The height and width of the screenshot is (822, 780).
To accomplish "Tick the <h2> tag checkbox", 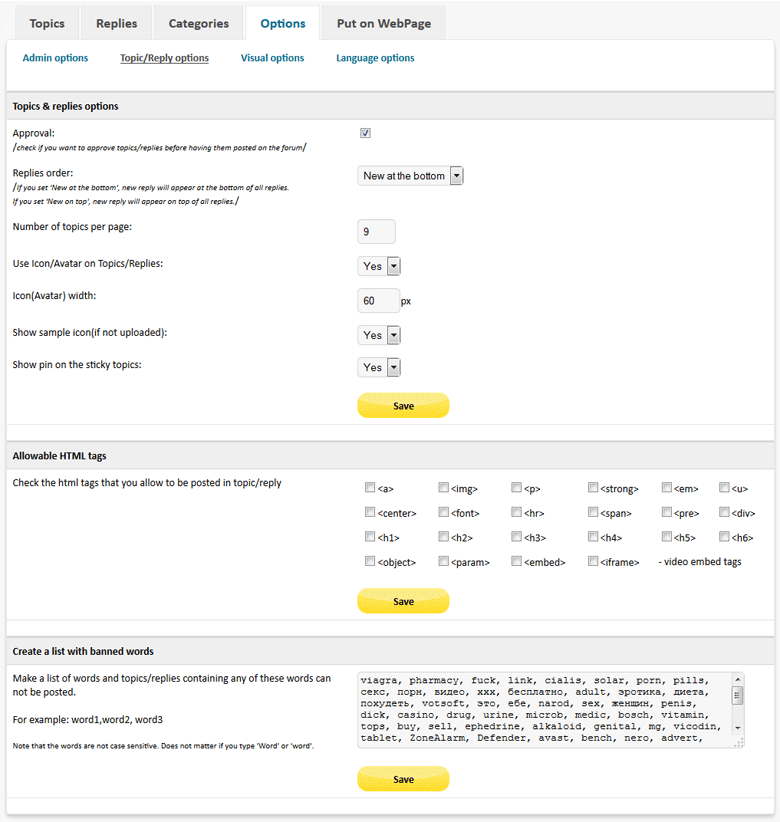I will [x=443, y=536].
